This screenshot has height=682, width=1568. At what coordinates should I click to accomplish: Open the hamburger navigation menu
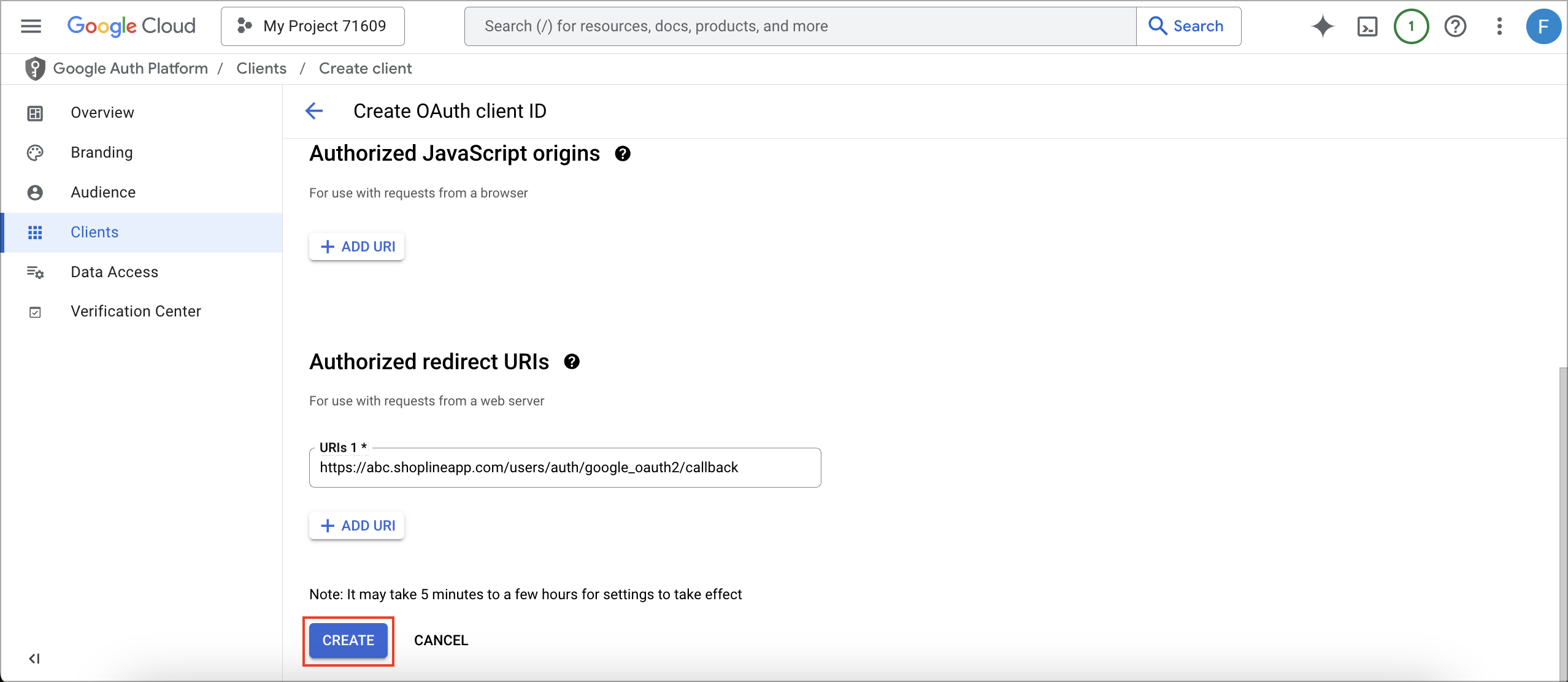(x=31, y=26)
